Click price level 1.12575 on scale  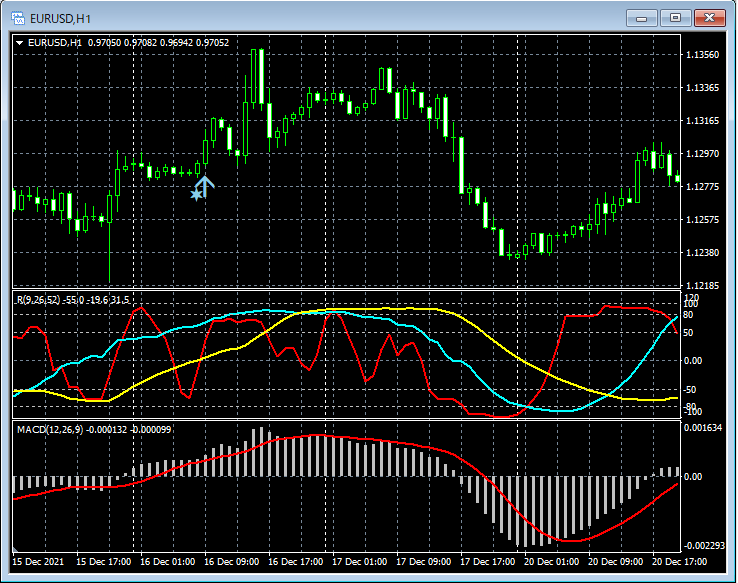coord(703,220)
